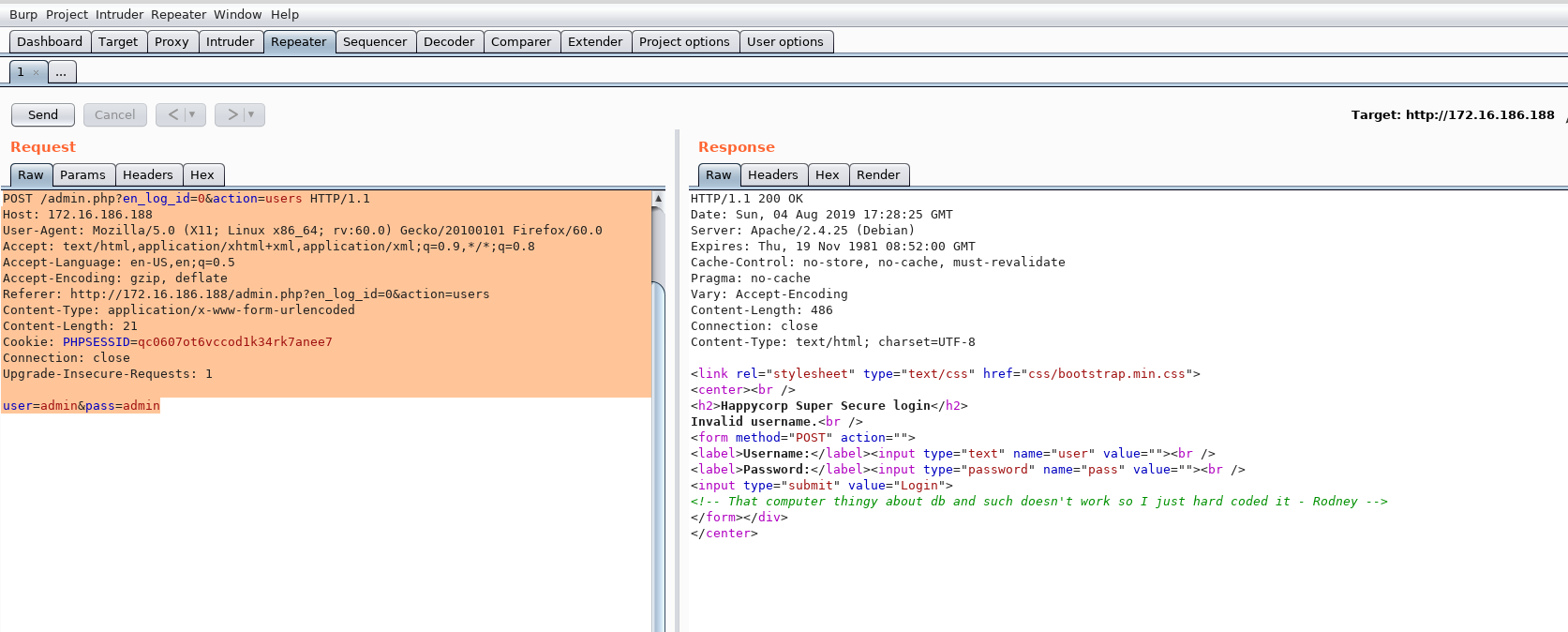Click the User-Agent header line in request
1568x632 pixels.
point(303,231)
